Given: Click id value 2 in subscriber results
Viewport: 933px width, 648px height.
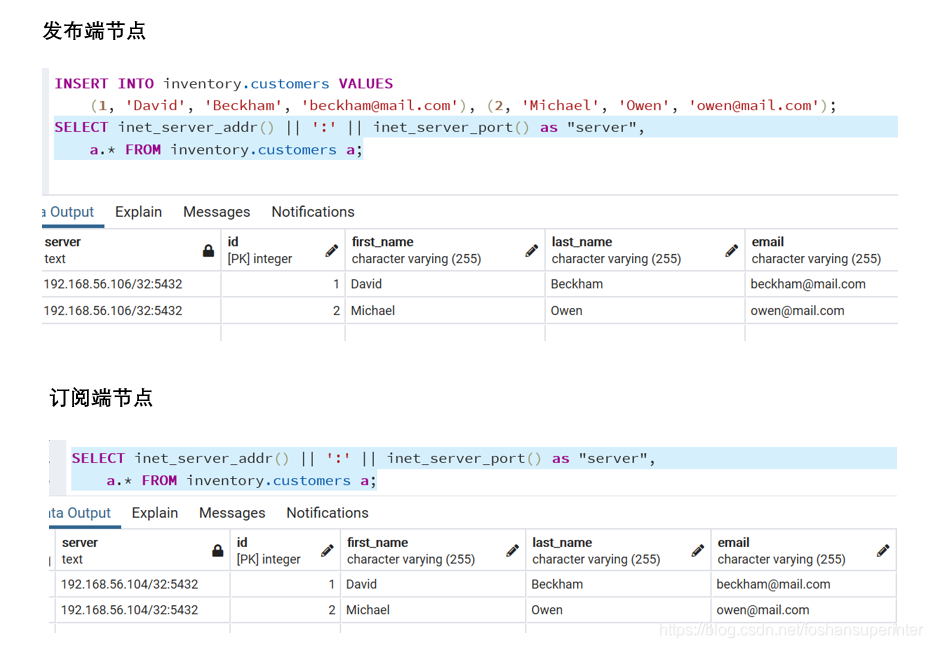Looking at the screenshot, I should [285, 610].
